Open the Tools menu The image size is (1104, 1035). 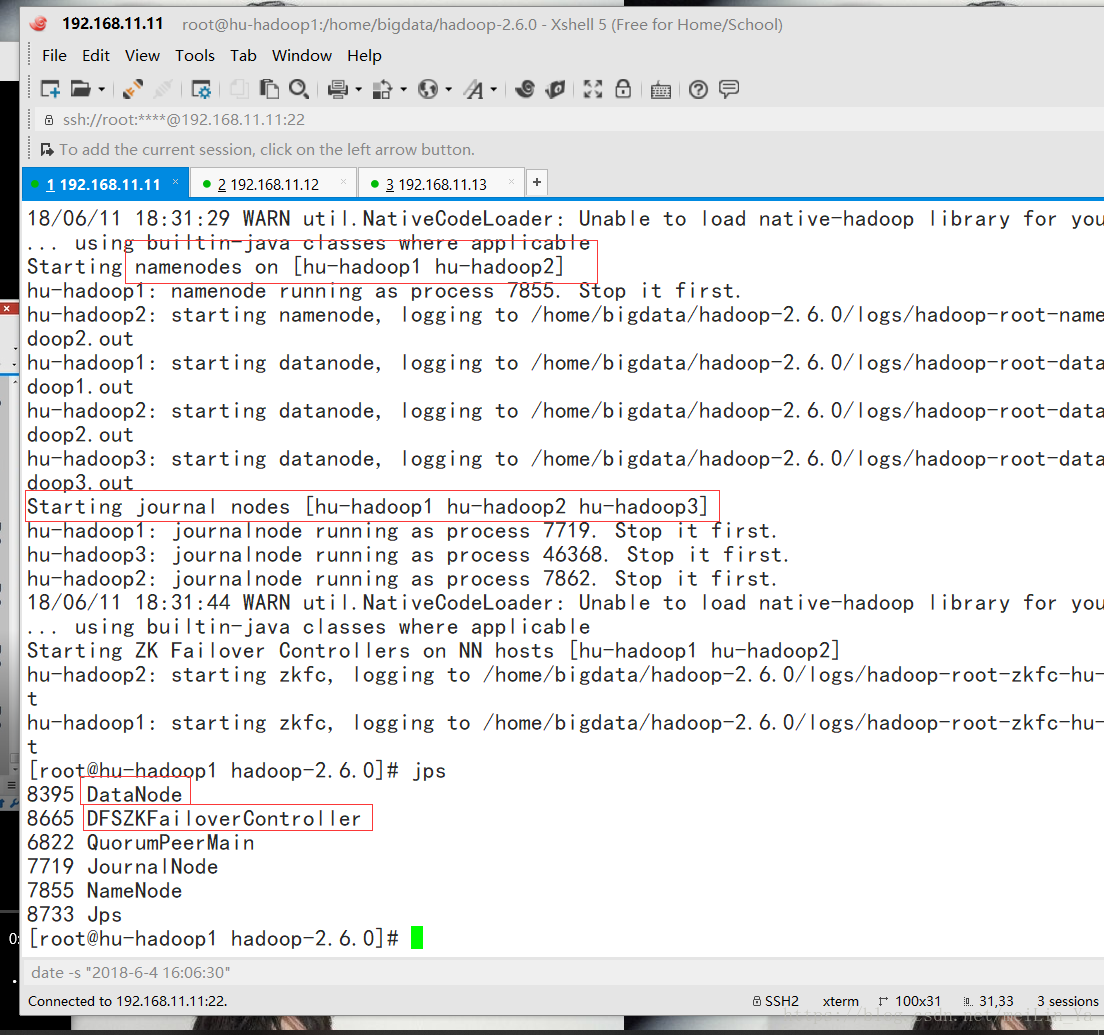tap(194, 56)
